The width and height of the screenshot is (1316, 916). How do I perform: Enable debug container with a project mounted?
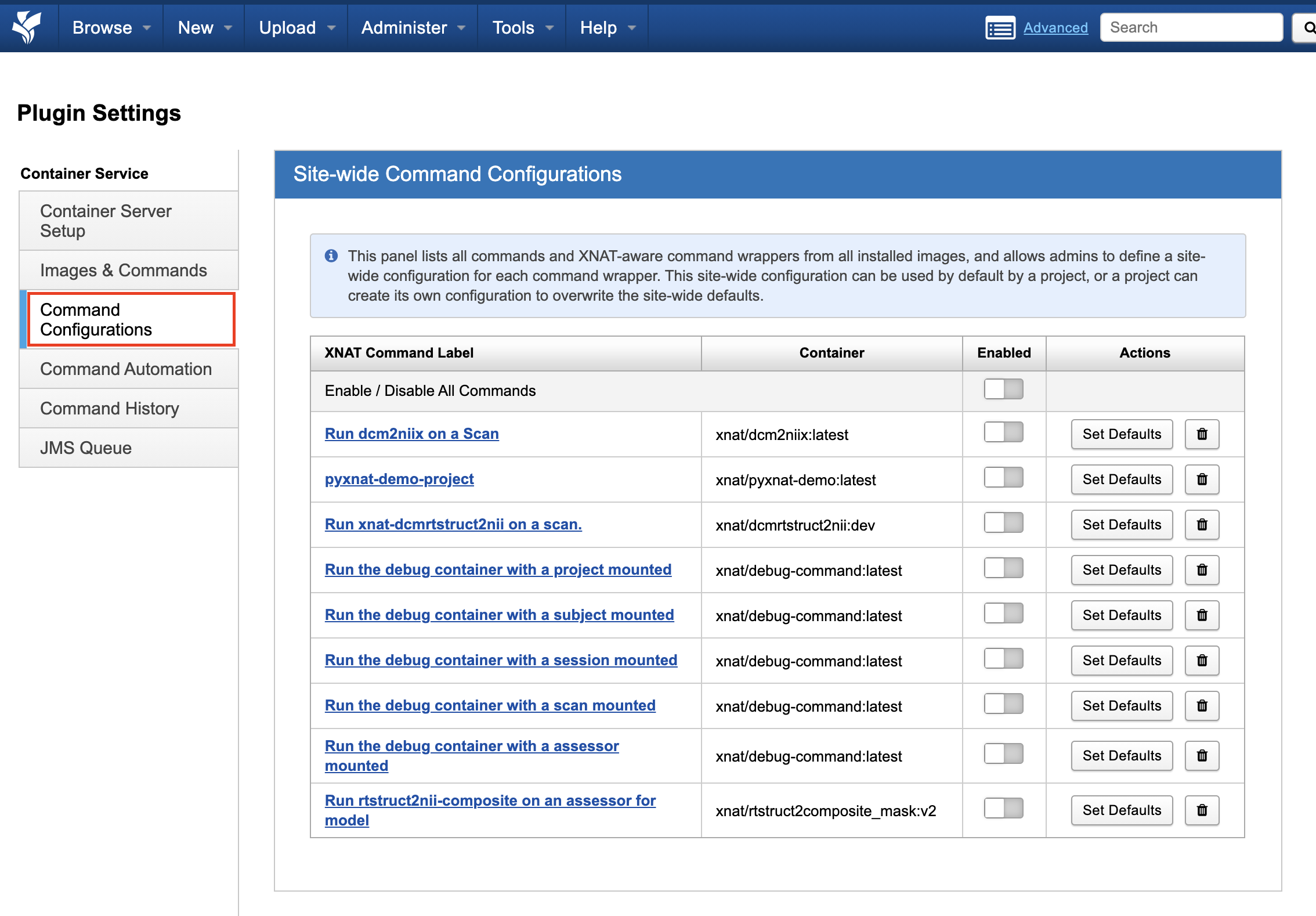pyautogui.click(x=1004, y=568)
